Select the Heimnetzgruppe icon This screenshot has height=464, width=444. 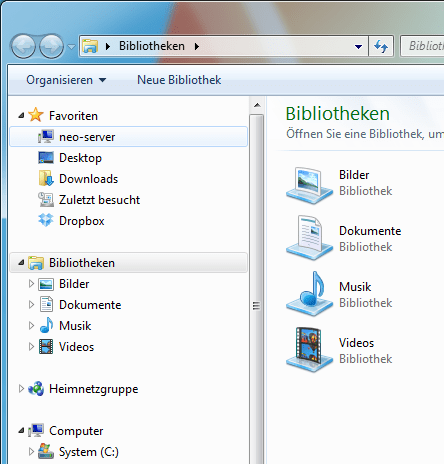tap(36, 389)
